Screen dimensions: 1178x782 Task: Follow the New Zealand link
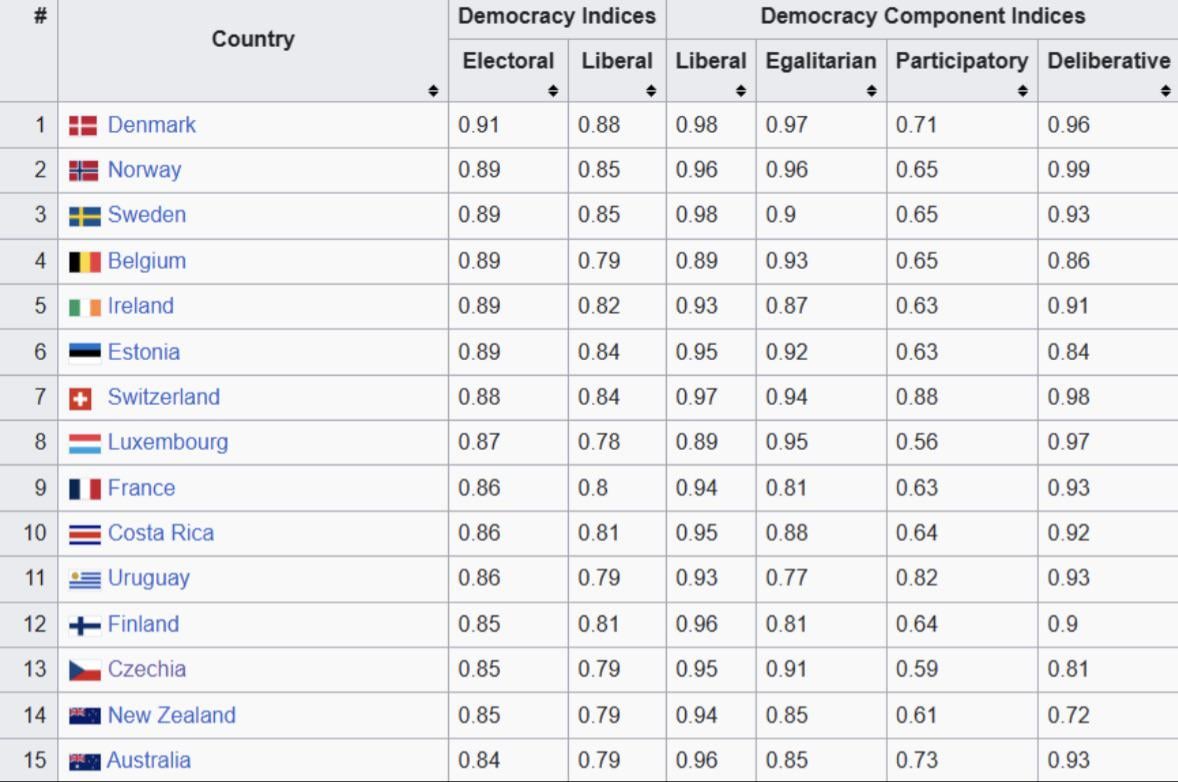pyautogui.click(x=171, y=715)
